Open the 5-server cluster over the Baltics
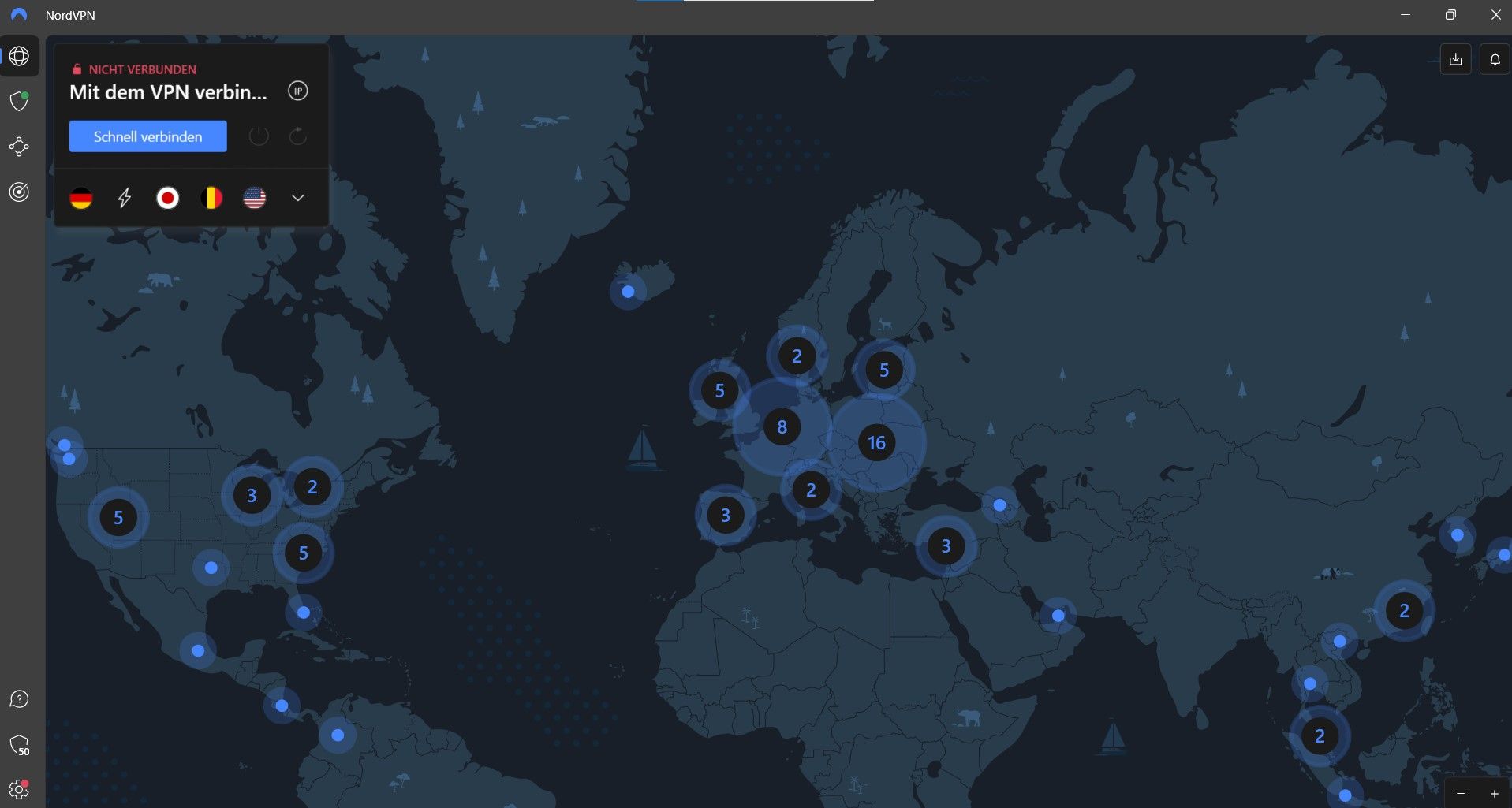This screenshot has height=808, width=1512. pyautogui.click(x=883, y=370)
